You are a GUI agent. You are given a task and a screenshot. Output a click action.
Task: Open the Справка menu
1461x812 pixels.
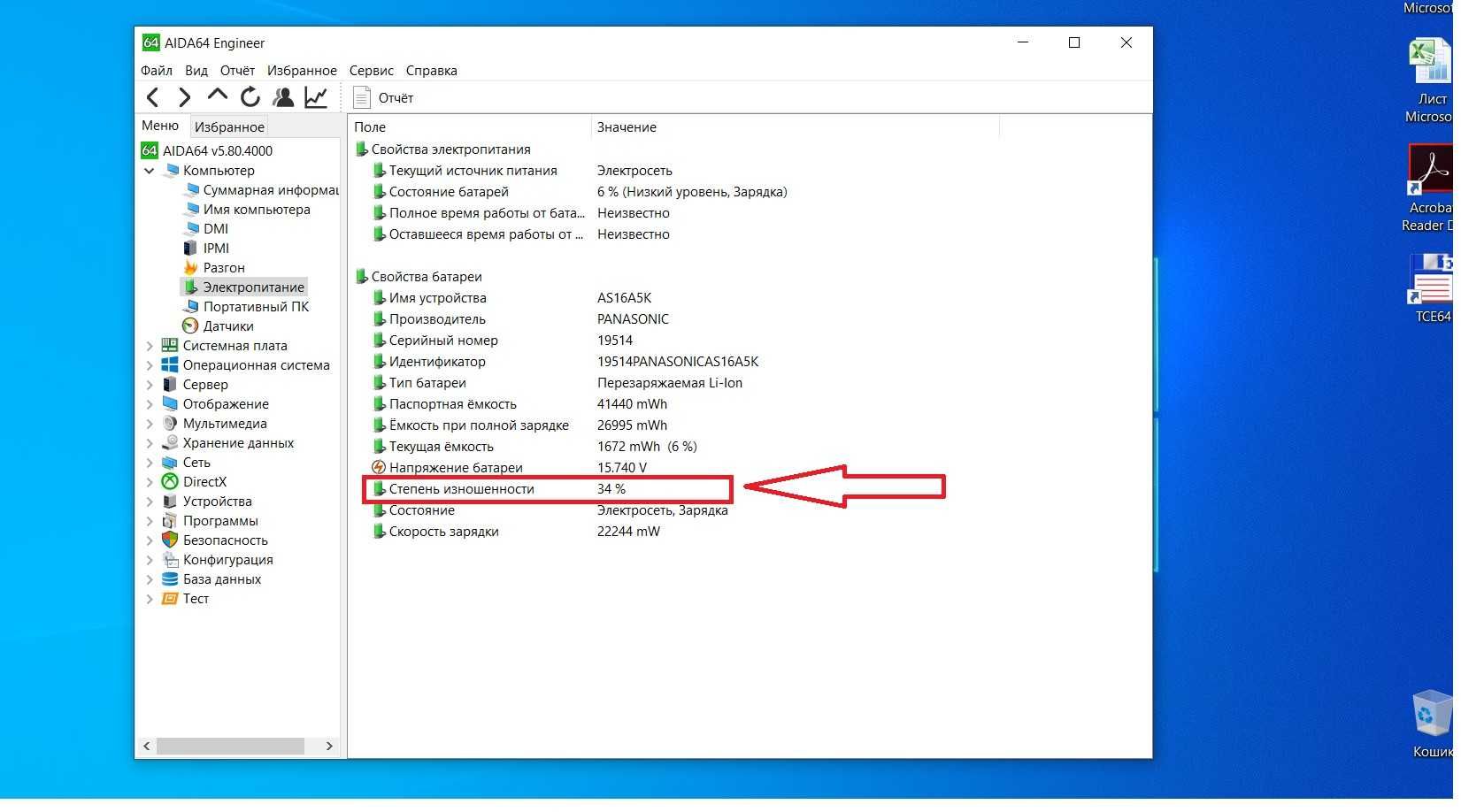point(432,71)
